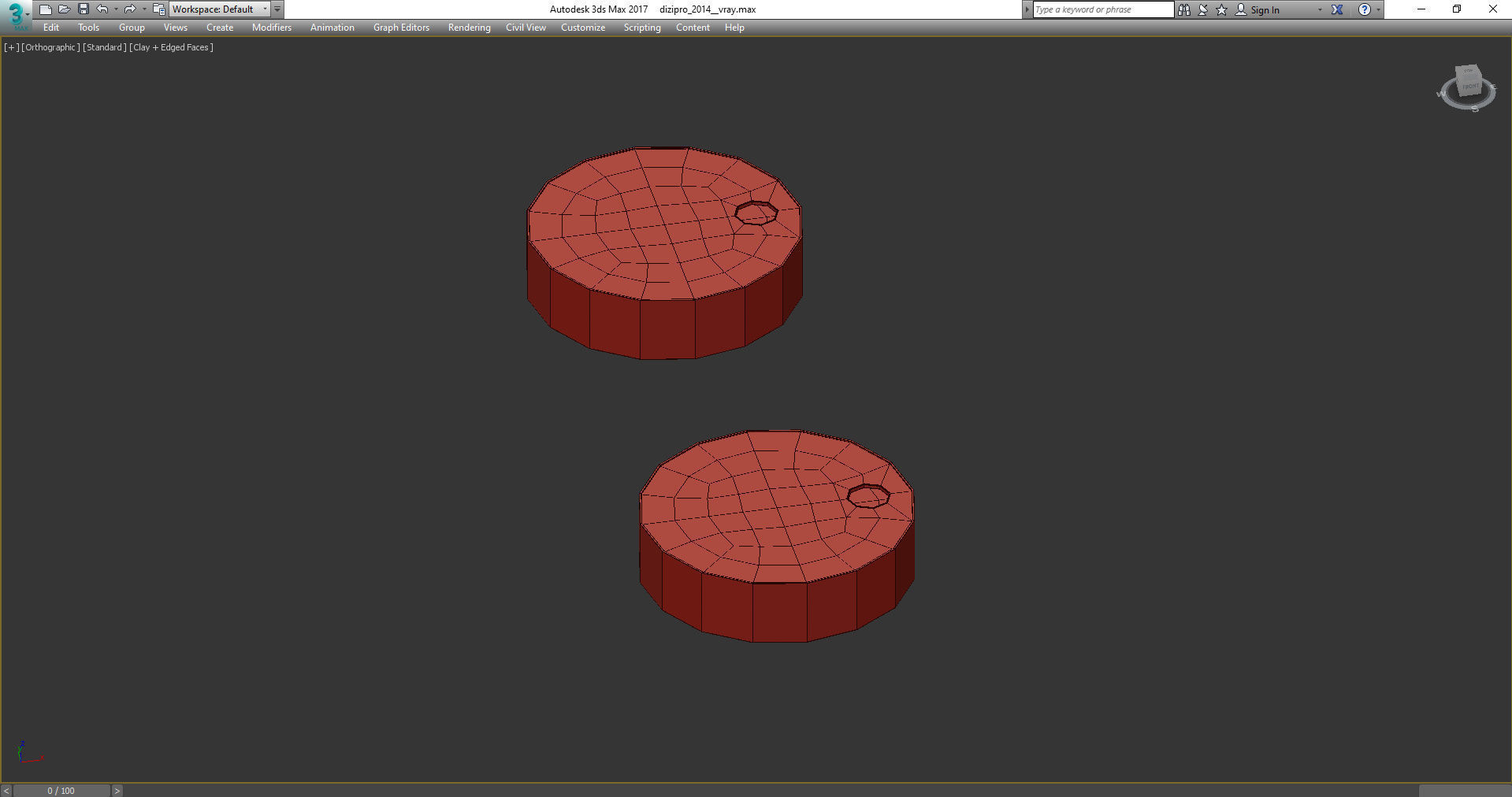The height and width of the screenshot is (797, 1512).
Task: Click the Project Folder icon in toolbar
Action: click(158, 9)
